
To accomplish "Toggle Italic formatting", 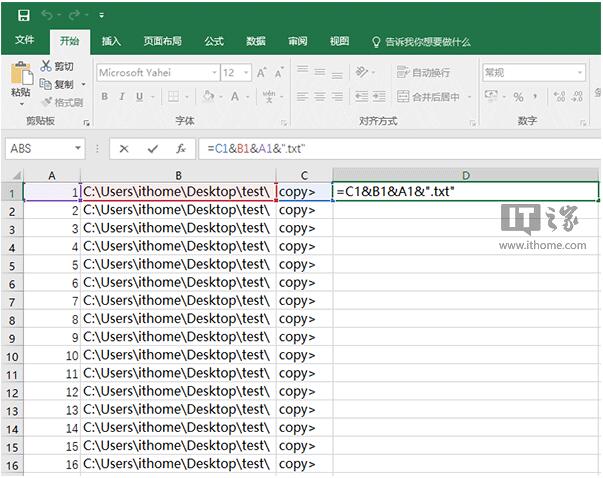I will 121,97.
